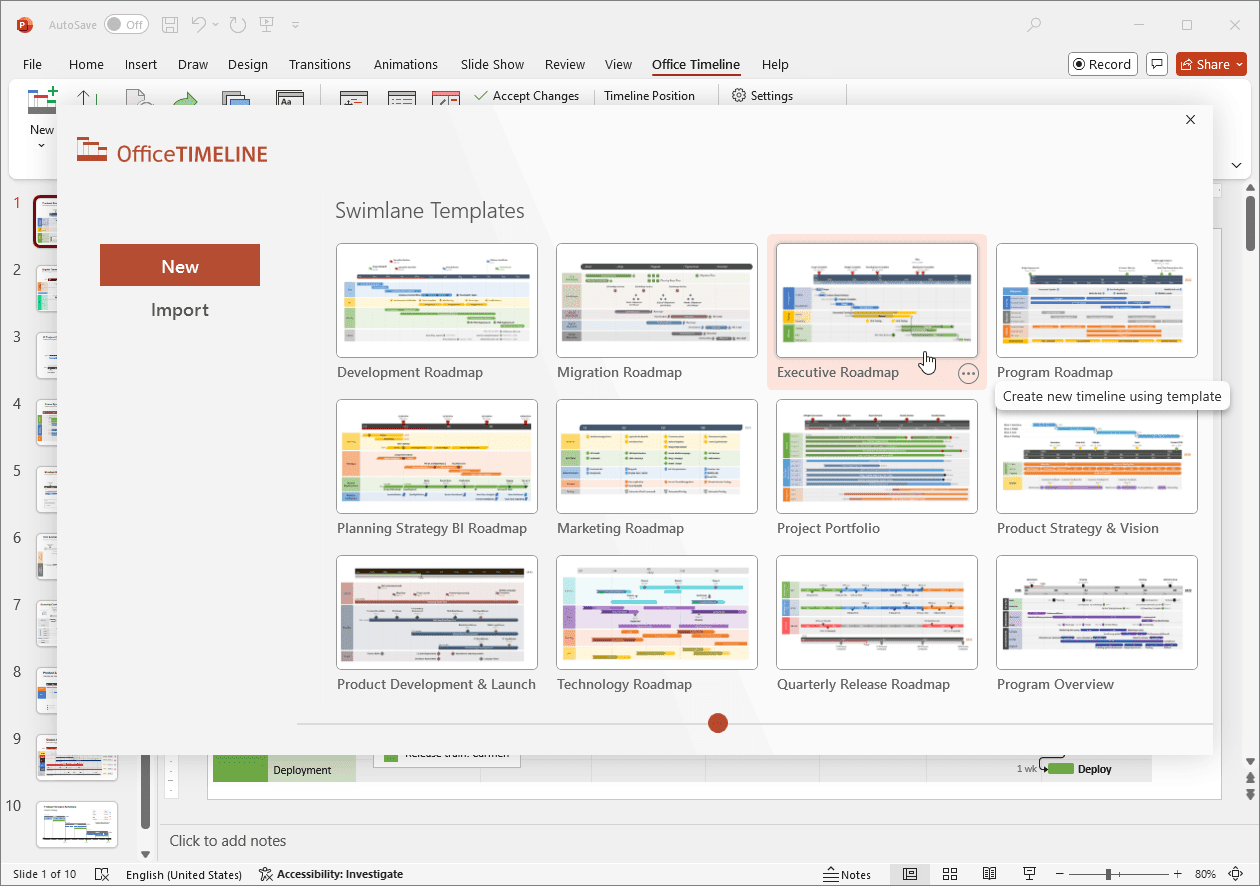Click the Notes button in status bar
Screen dimensions: 1260x886
pyautogui.click(x=846, y=874)
